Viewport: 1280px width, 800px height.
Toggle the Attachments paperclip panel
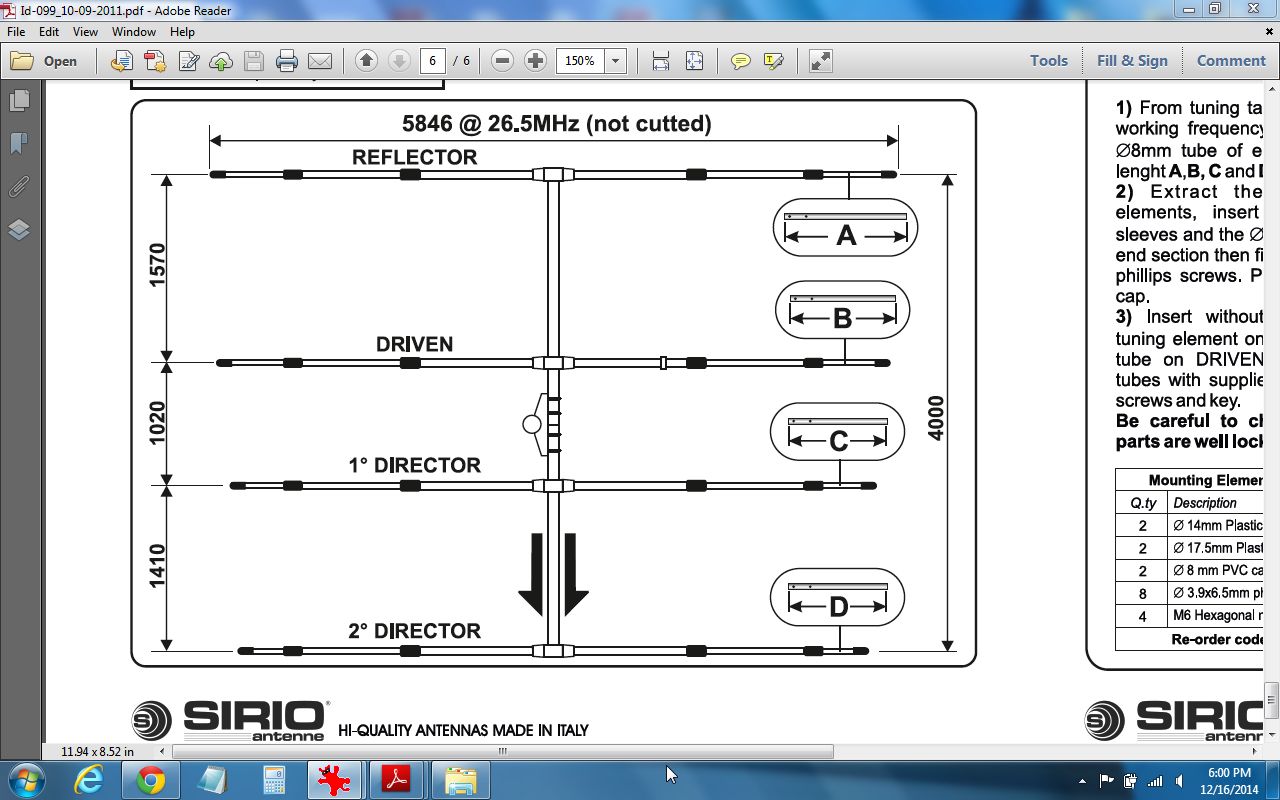pos(19,185)
